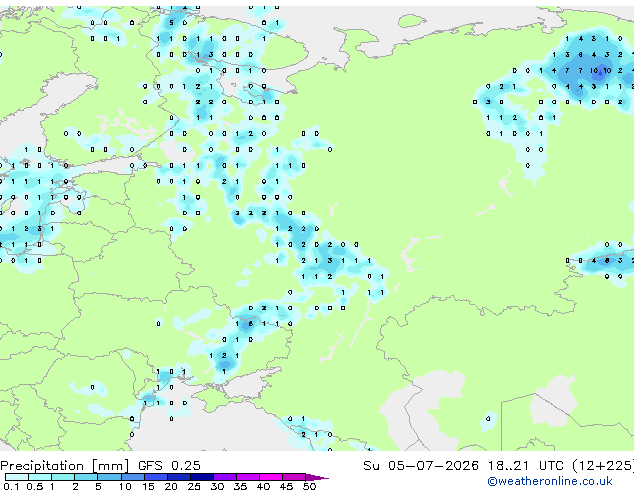
Task: Select the 'GFS 0.25' model label
Action: point(169,466)
